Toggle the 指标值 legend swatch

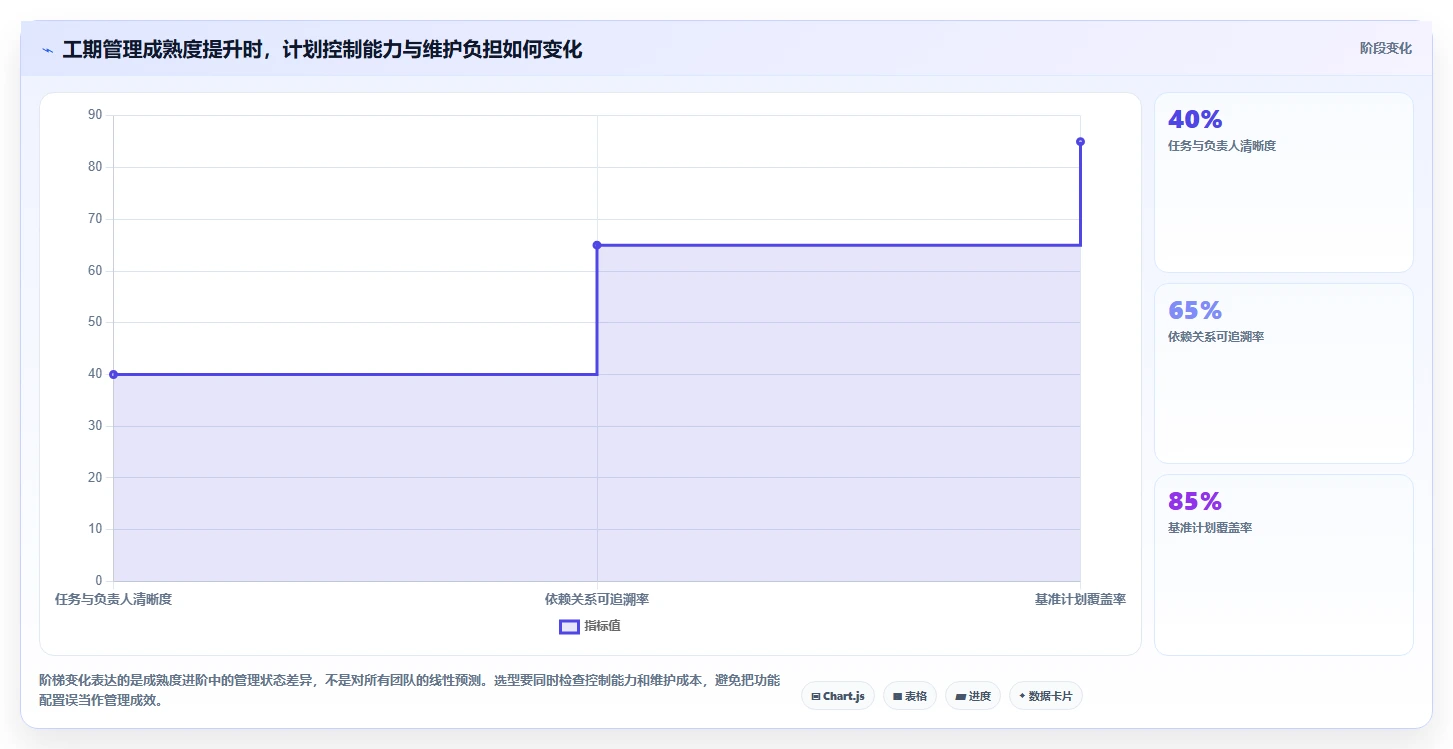(569, 626)
